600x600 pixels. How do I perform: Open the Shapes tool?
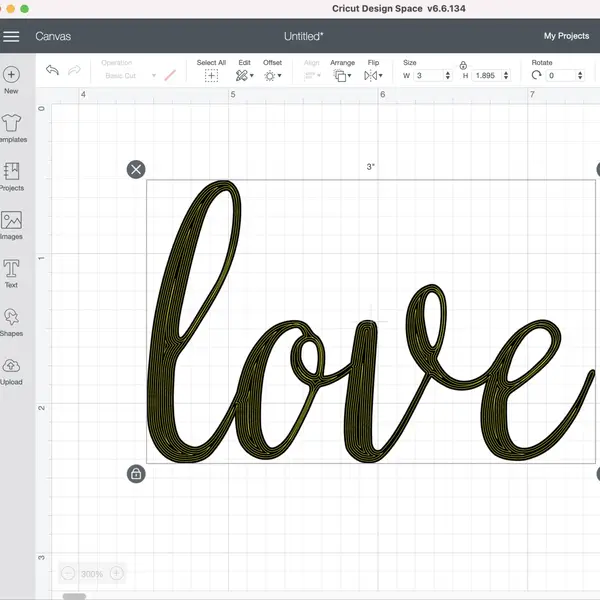click(11, 318)
